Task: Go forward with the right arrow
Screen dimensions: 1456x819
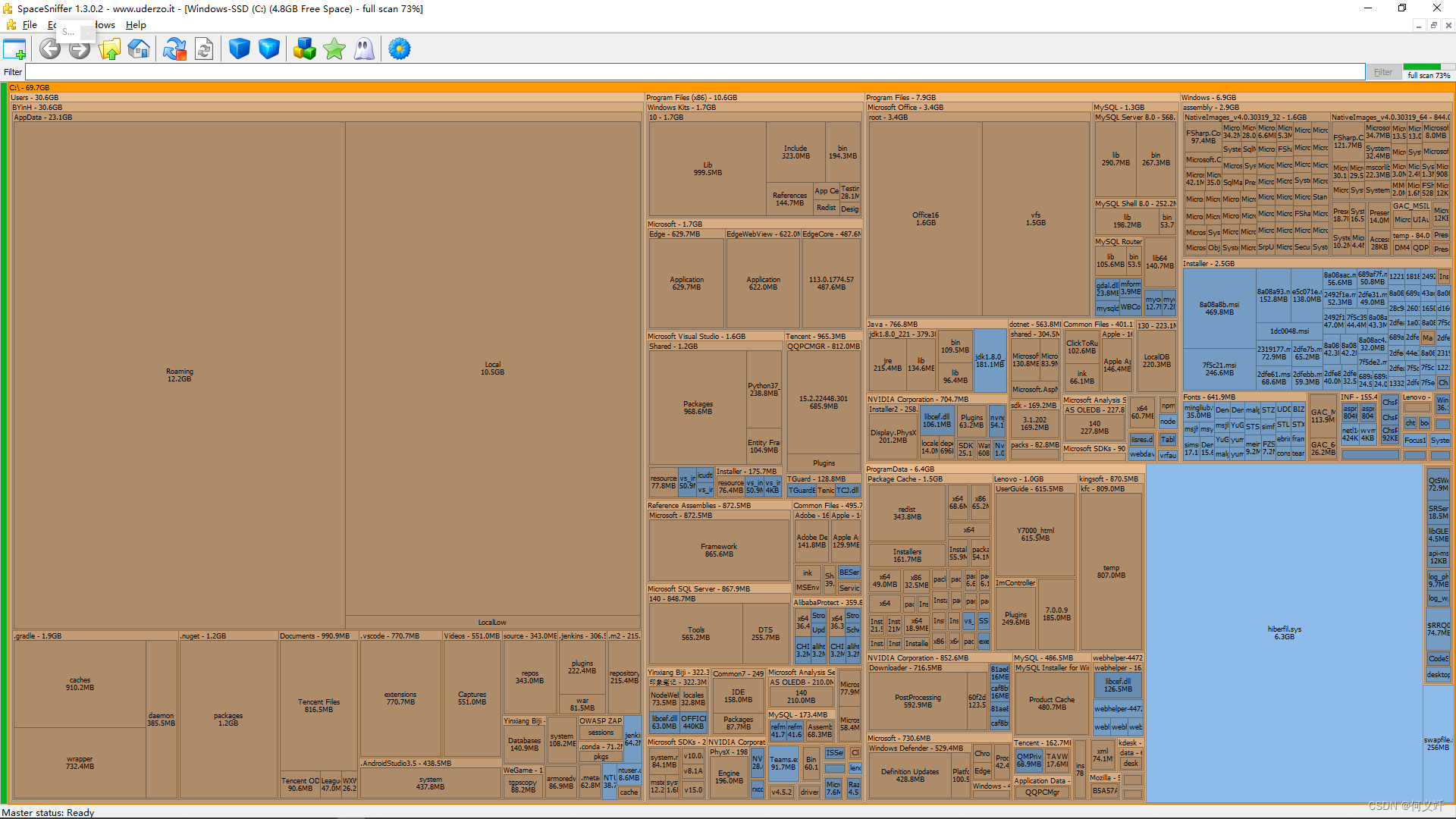Action: click(80, 49)
